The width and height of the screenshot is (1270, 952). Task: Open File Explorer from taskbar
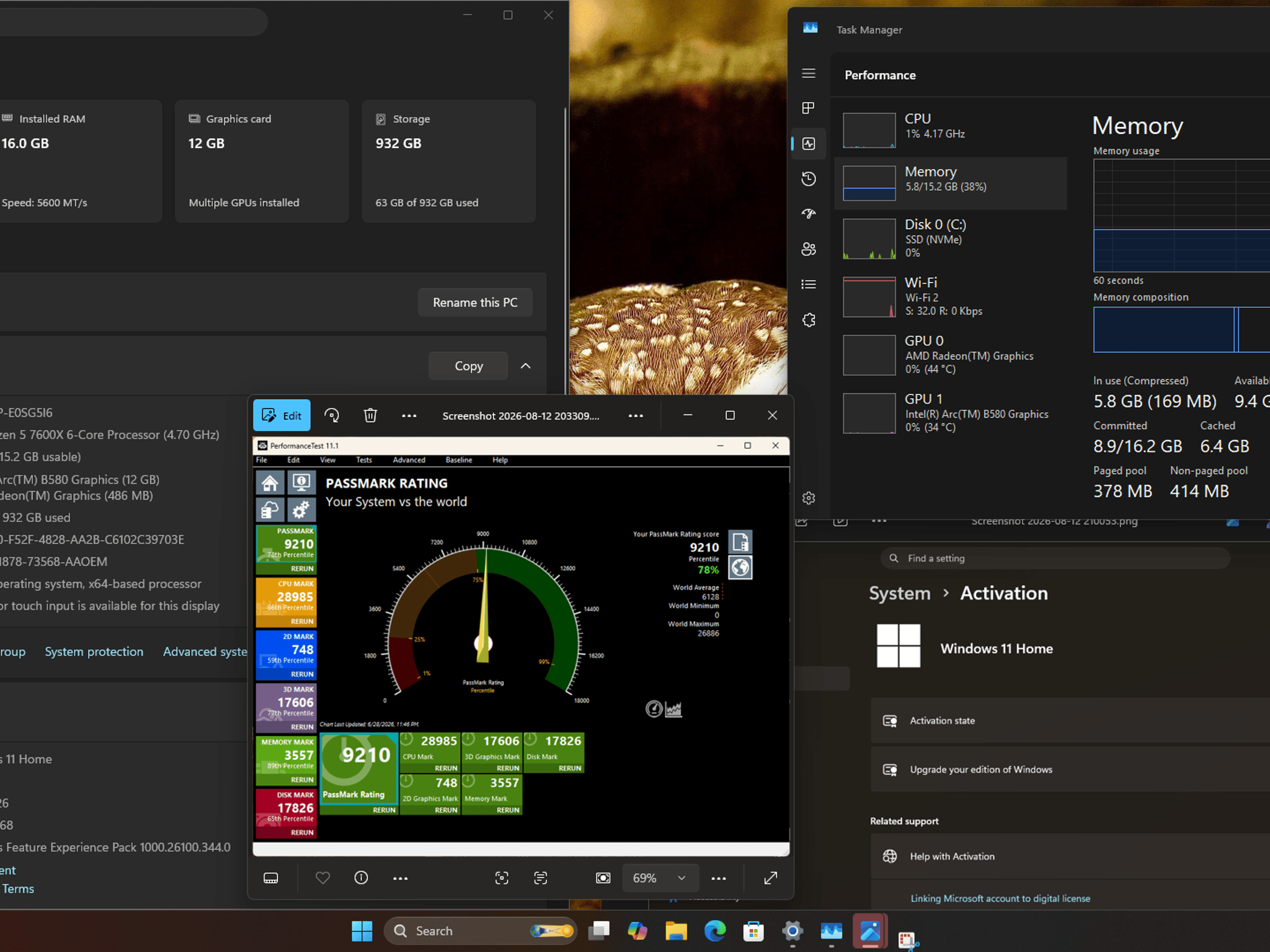[676, 930]
